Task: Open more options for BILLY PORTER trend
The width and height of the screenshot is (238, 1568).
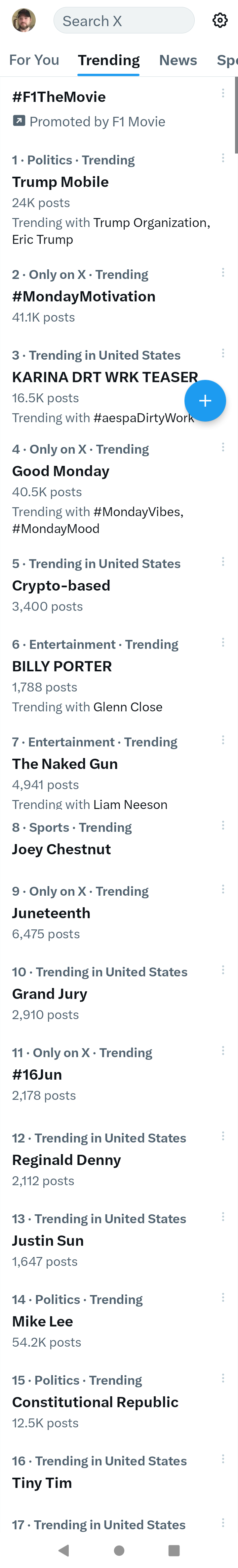Action: (223, 642)
